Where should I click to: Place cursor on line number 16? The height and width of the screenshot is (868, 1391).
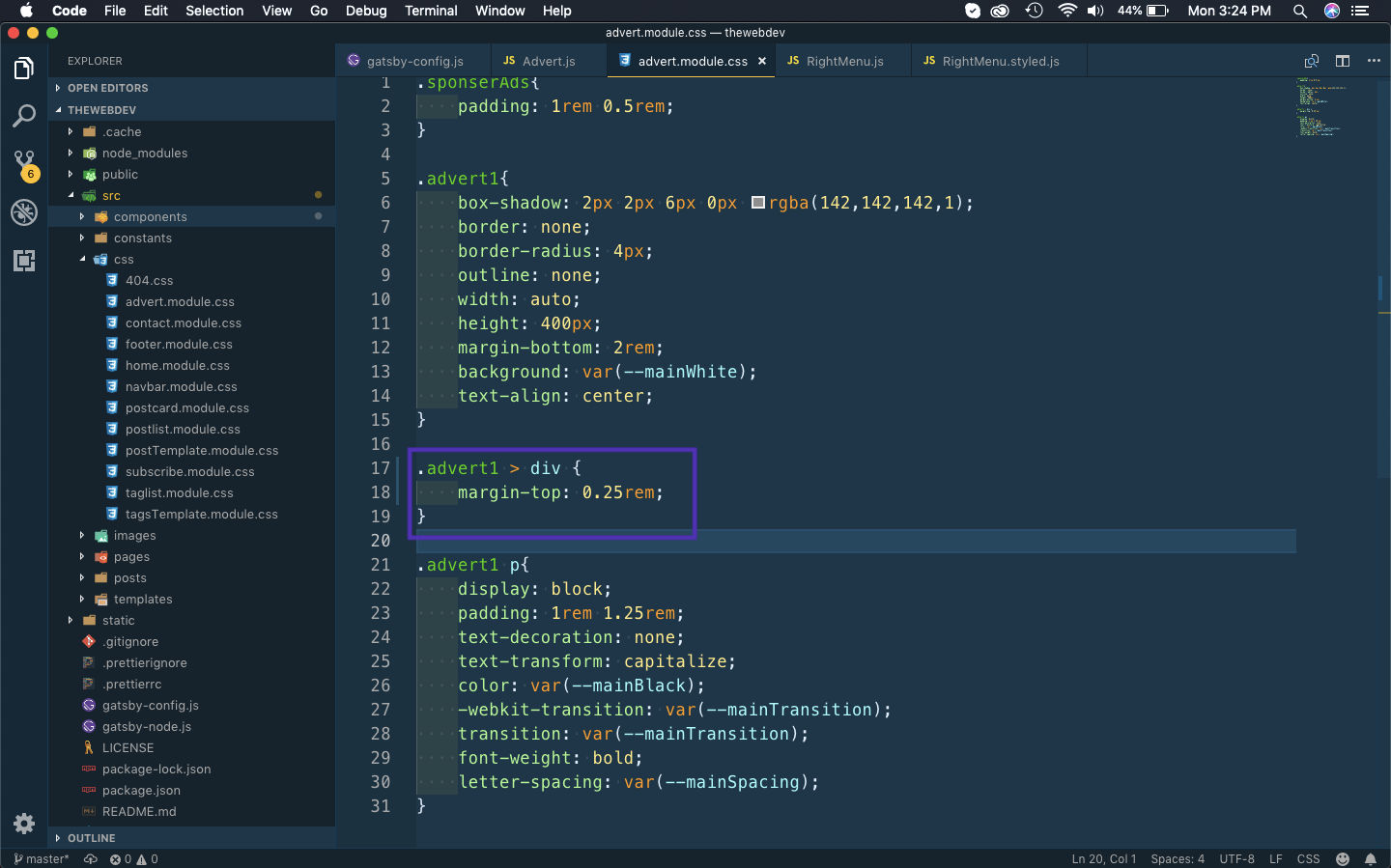point(381,444)
